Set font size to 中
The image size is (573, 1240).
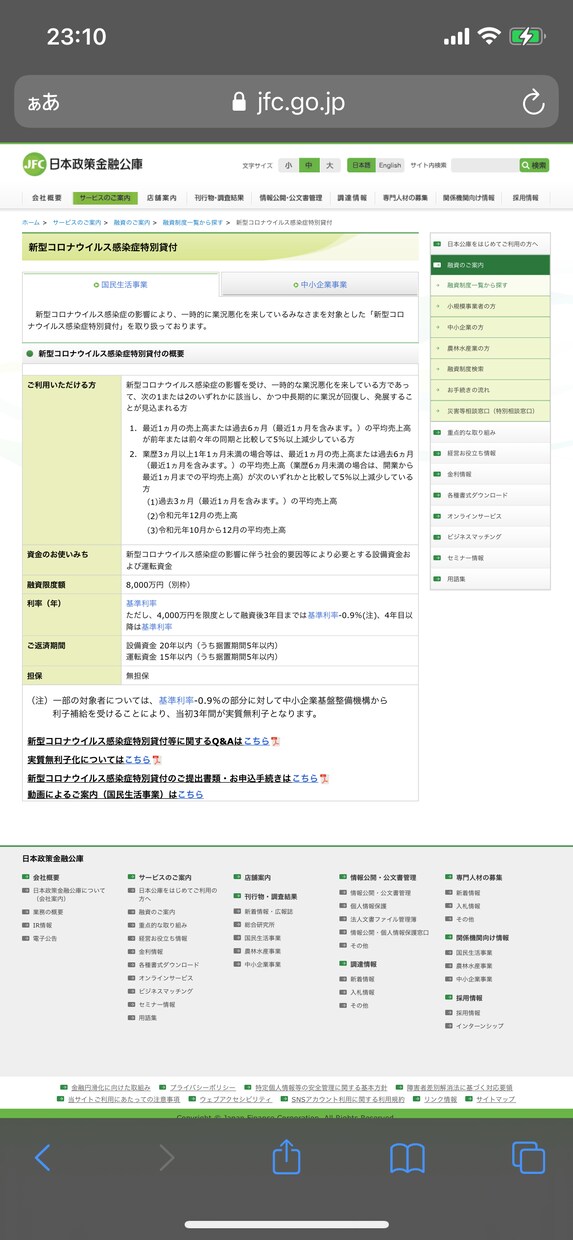point(309,165)
